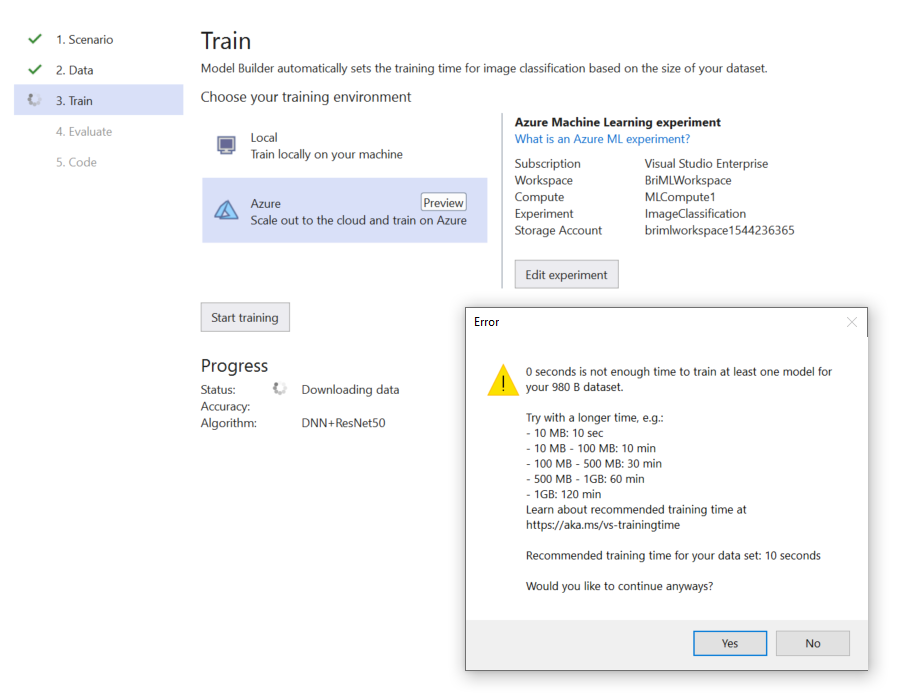Choose Local training environment option
Image resolution: width=902 pixels, height=697 pixels.
pos(344,145)
